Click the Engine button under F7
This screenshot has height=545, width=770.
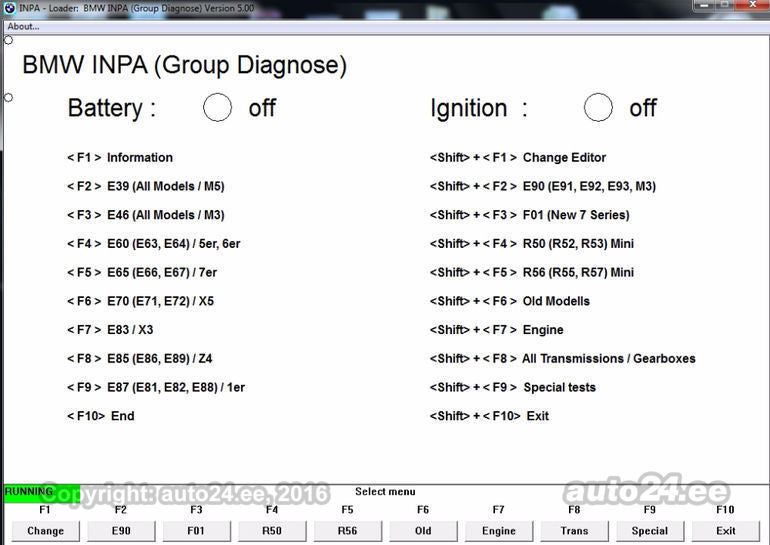click(x=499, y=531)
